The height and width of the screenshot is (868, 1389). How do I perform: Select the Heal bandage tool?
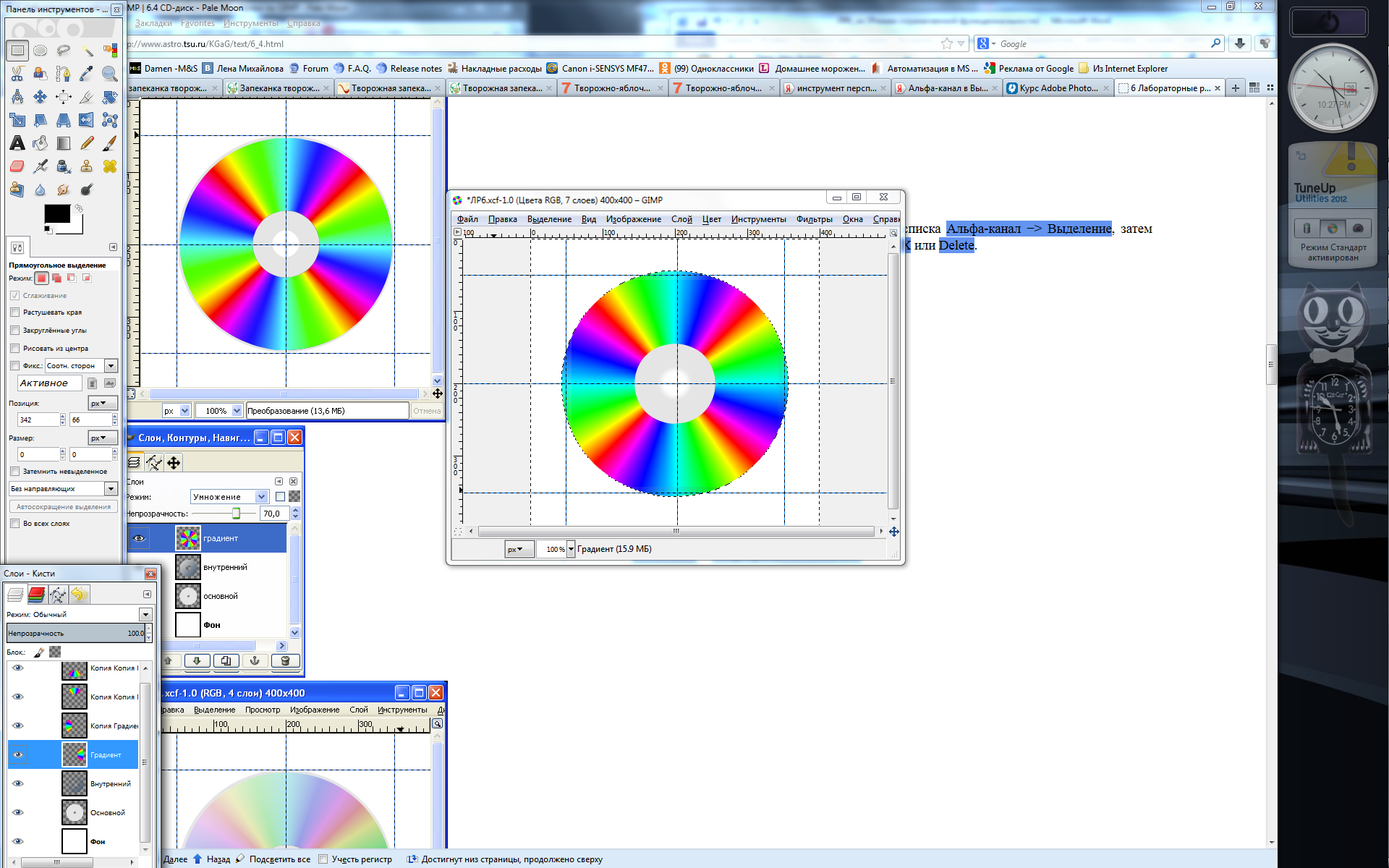point(110,166)
